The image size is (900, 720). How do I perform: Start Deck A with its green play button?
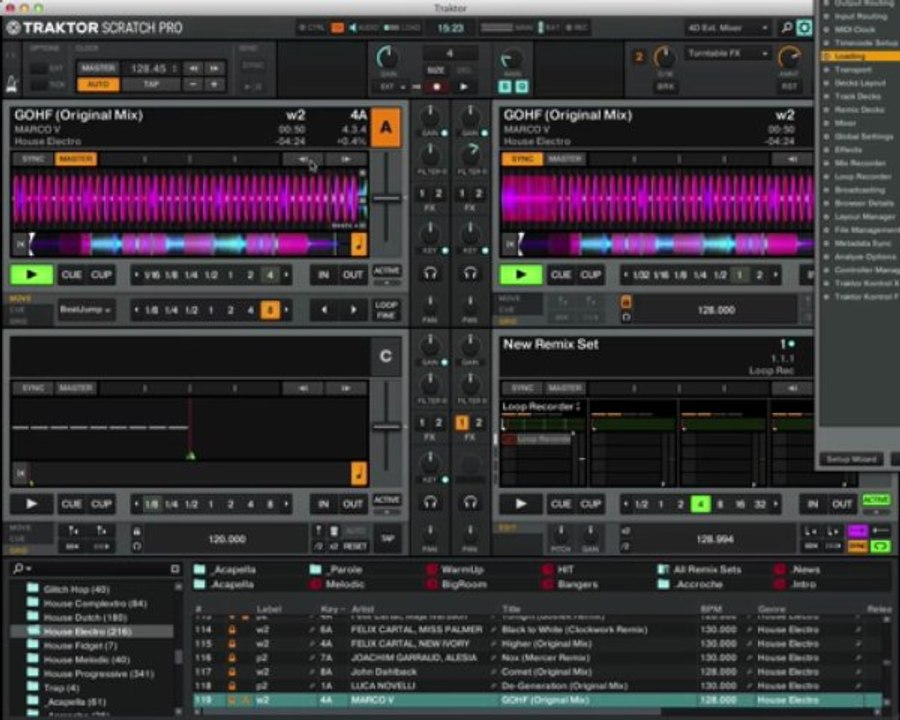coord(32,274)
